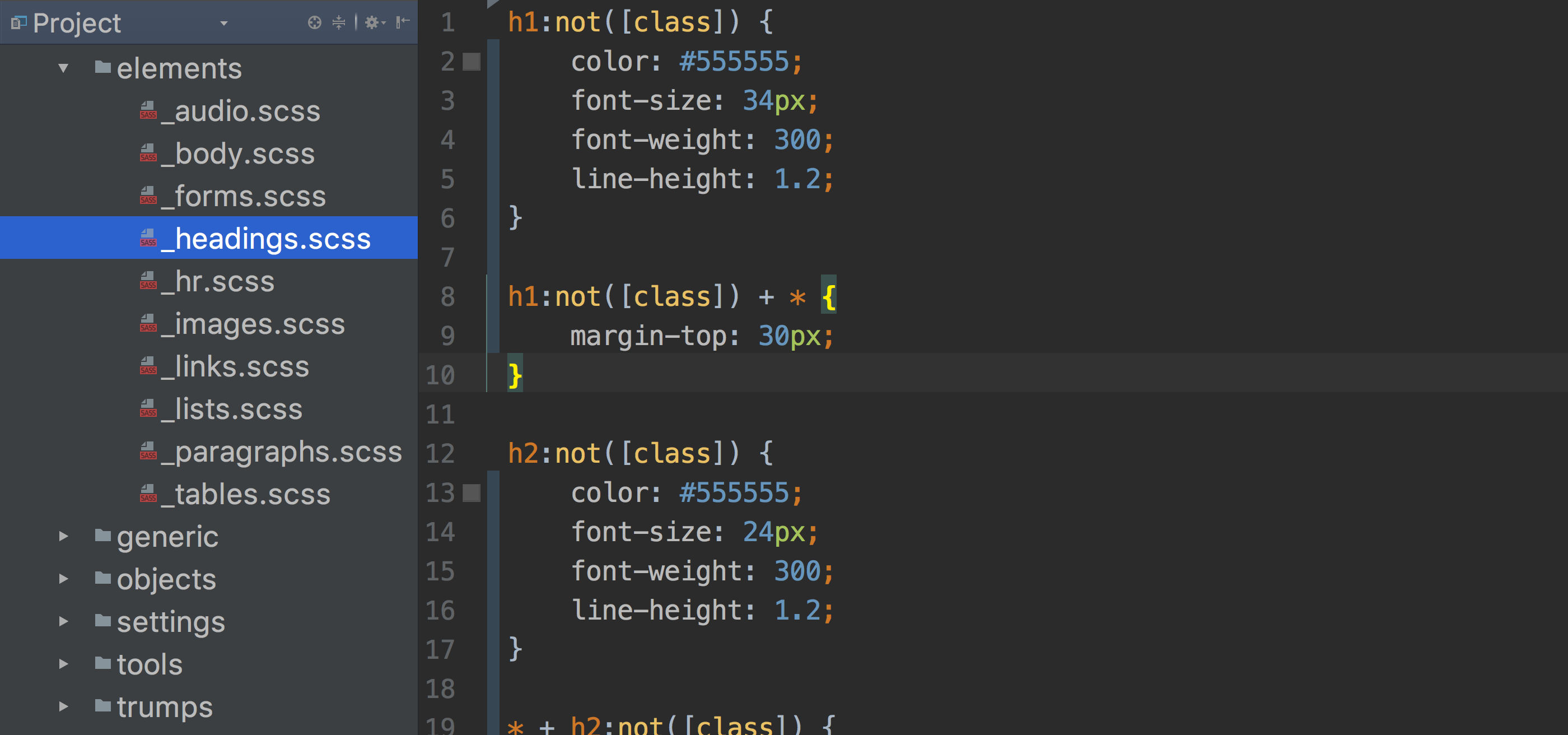
Task: Click the Sass icon of _body.scss
Action: tap(148, 153)
